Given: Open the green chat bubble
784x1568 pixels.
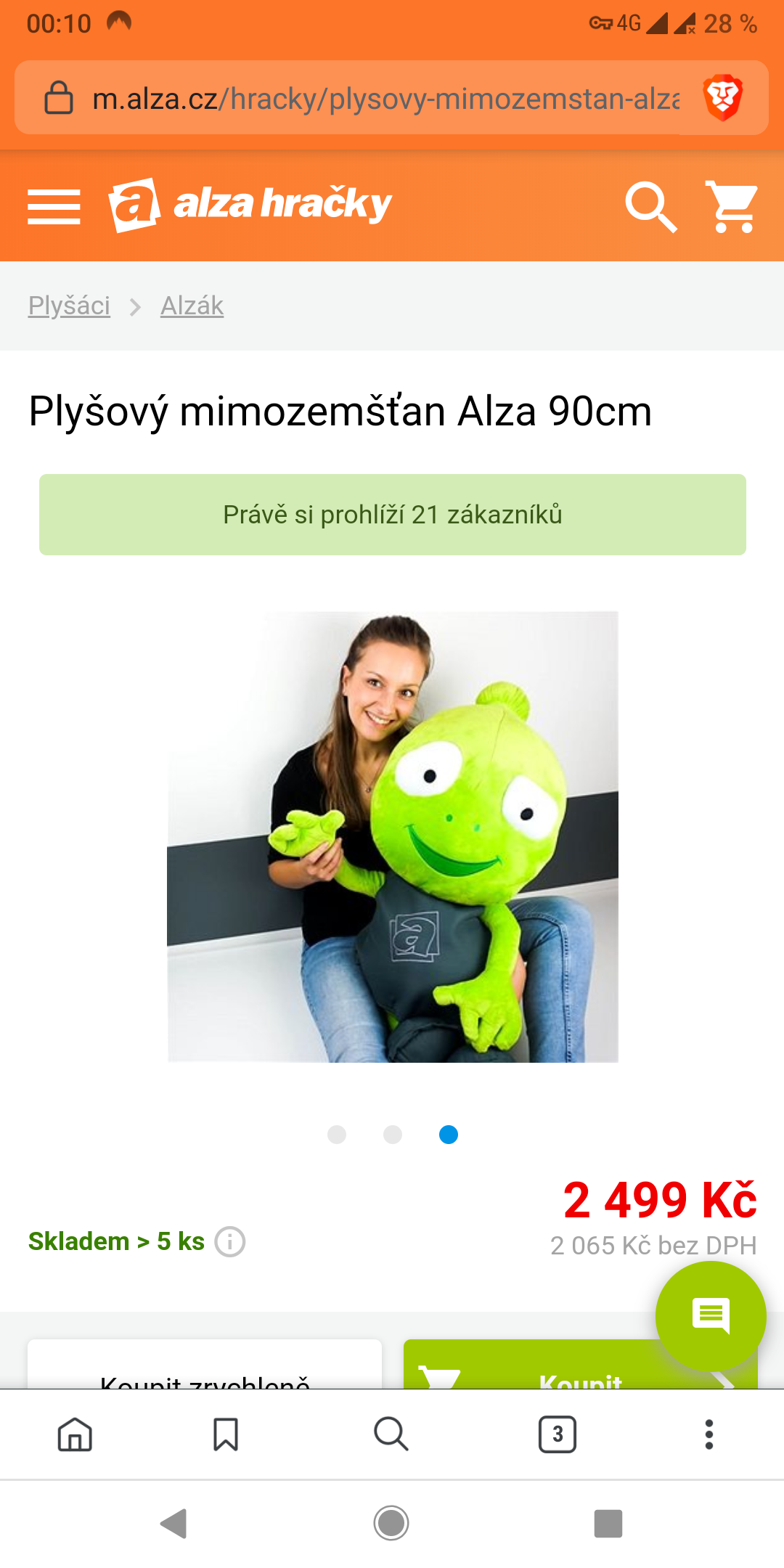Looking at the screenshot, I should 711,1316.
